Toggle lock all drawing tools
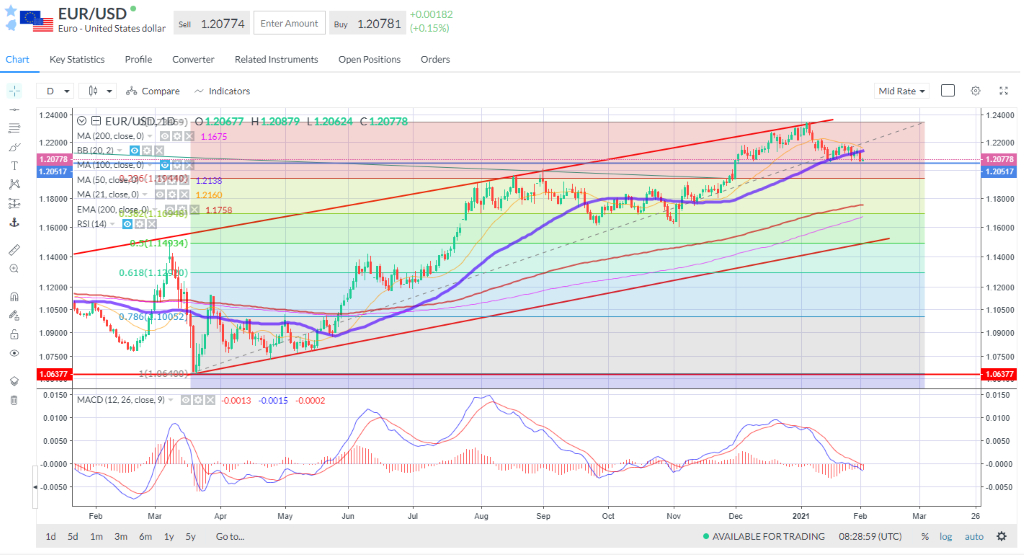1024x555 pixels. coord(14,334)
